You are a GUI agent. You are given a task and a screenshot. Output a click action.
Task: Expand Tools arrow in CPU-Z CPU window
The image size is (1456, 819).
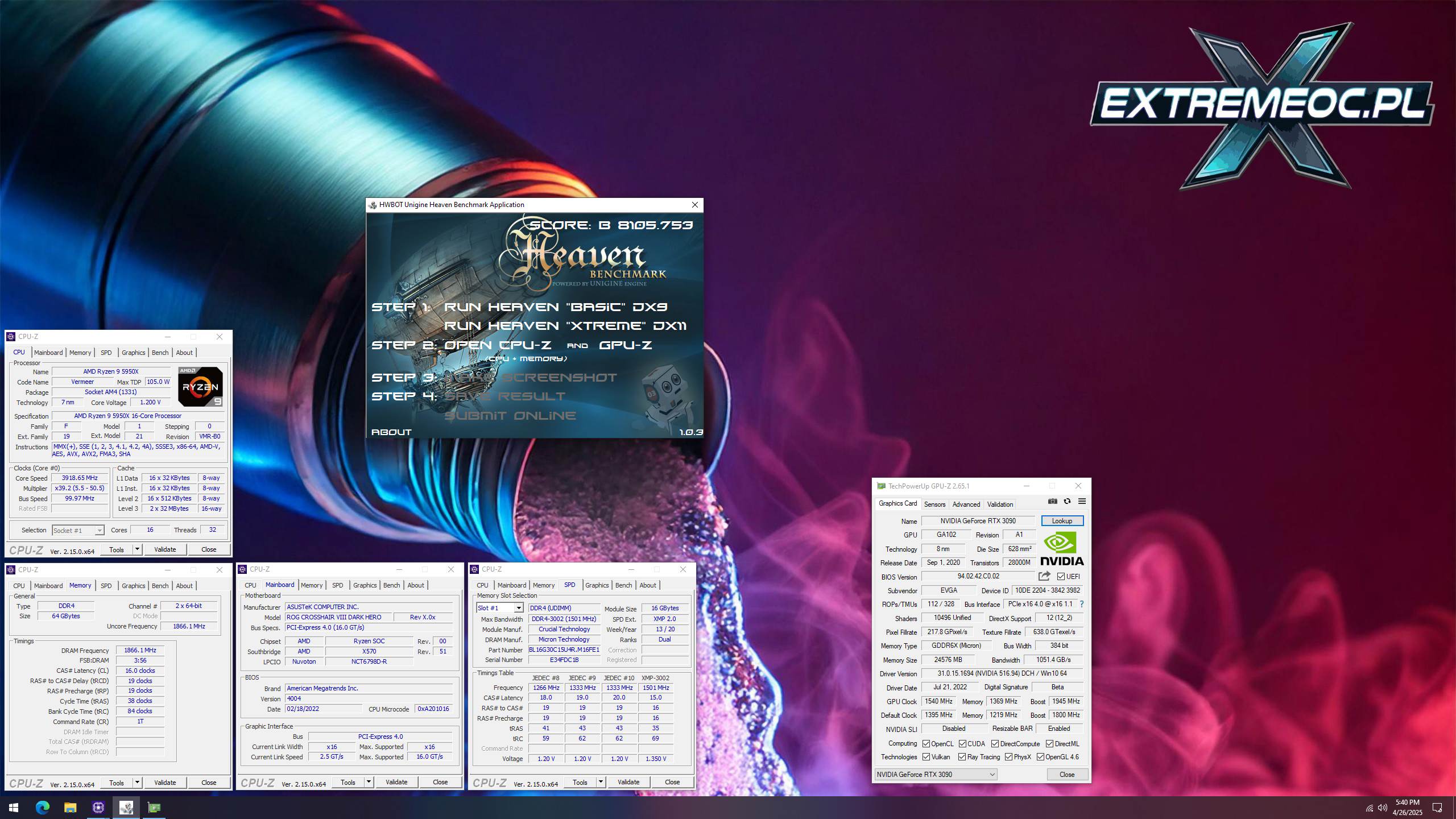(137, 549)
